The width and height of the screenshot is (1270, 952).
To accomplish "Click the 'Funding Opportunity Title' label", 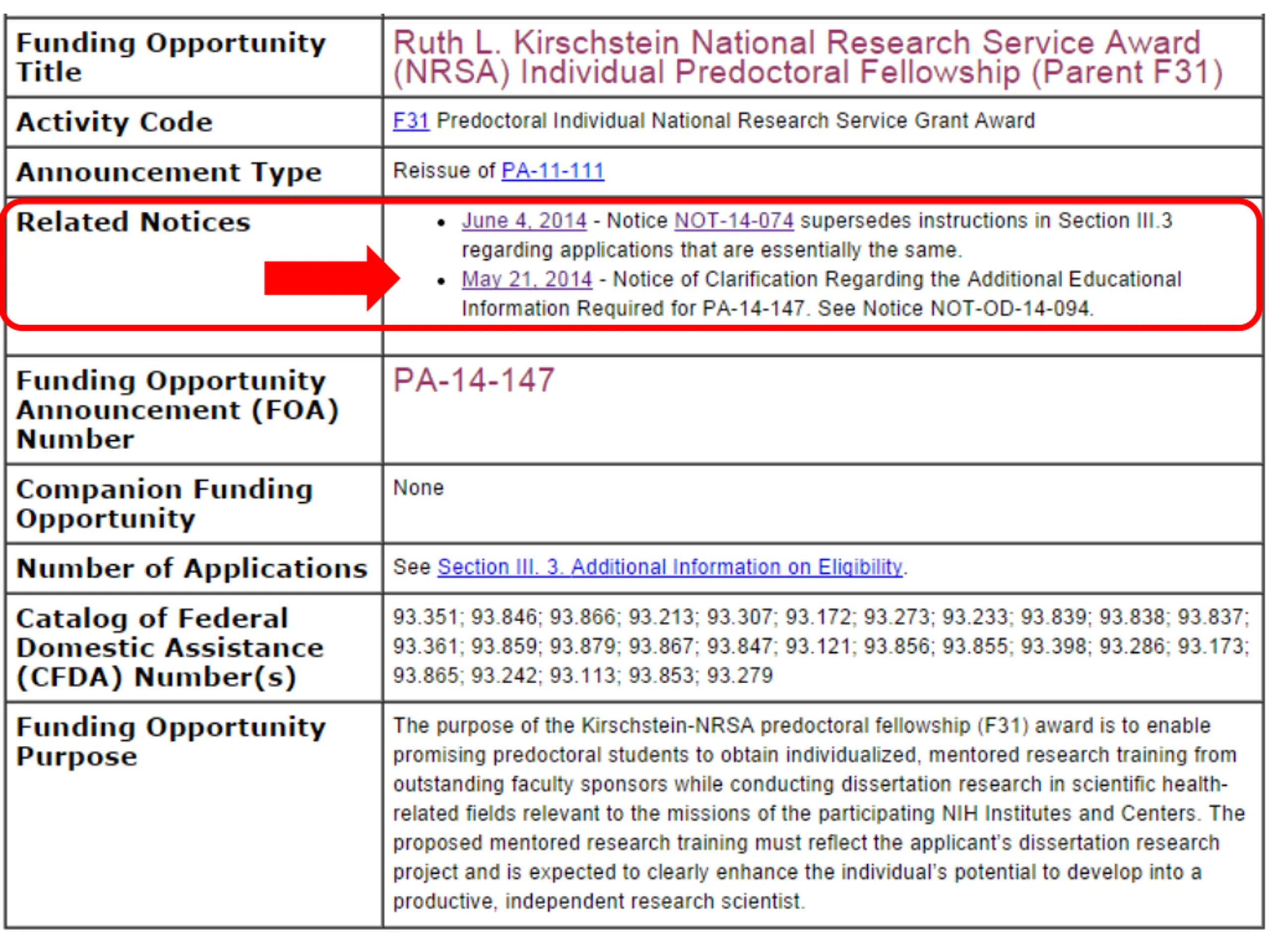I will point(171,58).
